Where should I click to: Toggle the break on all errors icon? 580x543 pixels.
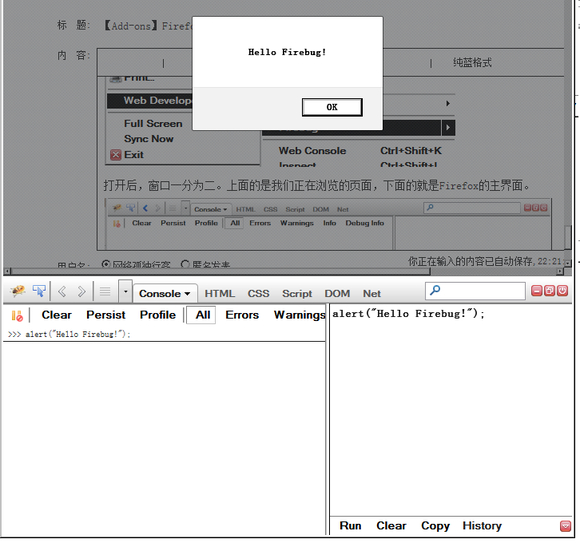17,316
